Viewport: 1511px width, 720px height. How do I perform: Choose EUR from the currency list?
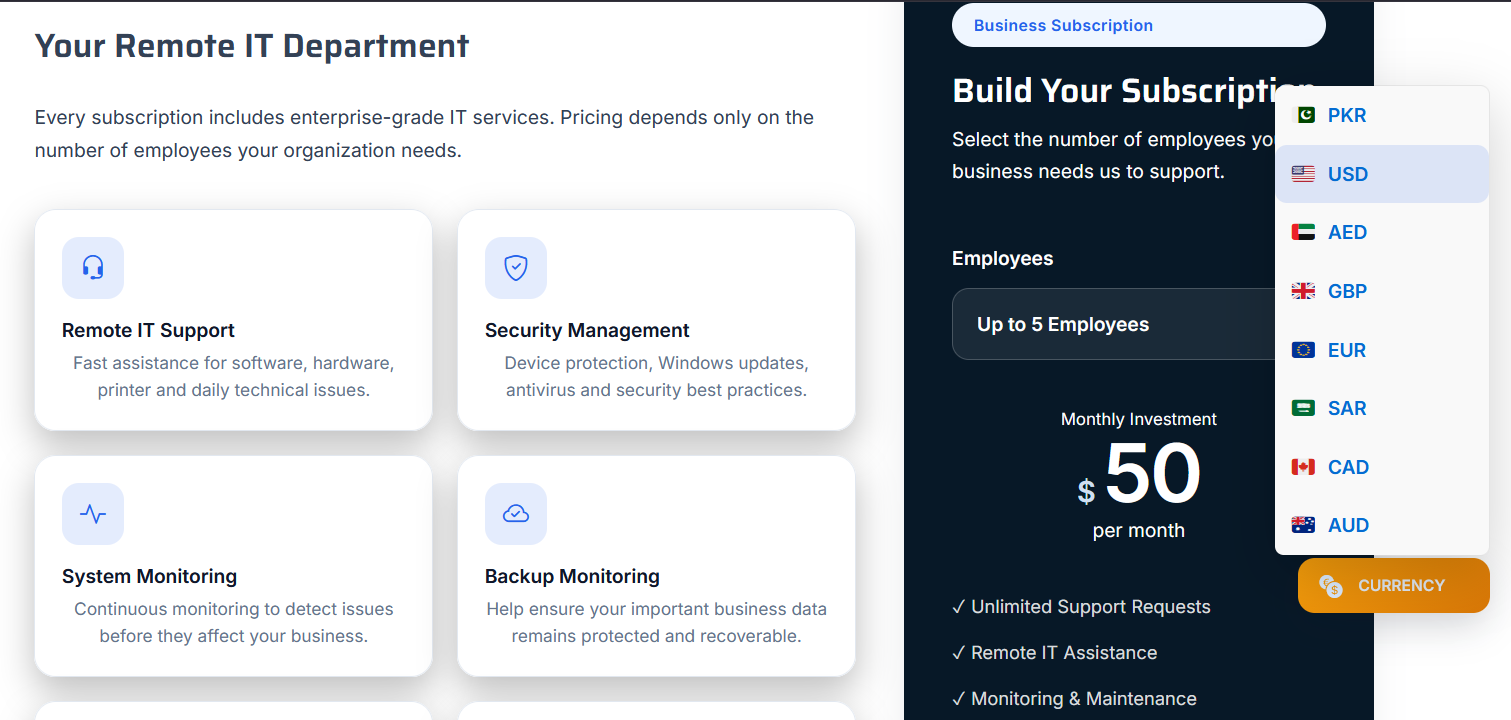1382,350
